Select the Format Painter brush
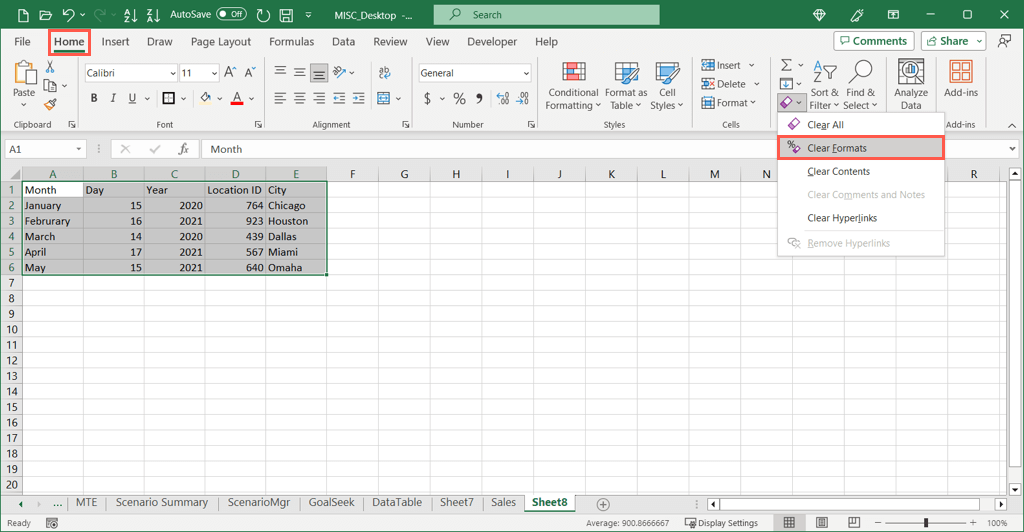 50,104
